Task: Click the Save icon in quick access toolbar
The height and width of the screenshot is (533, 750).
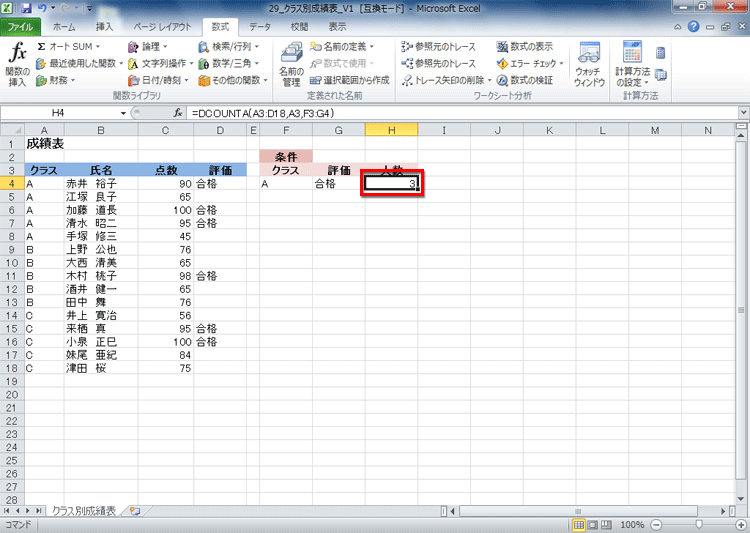Action: coord(26,8)
